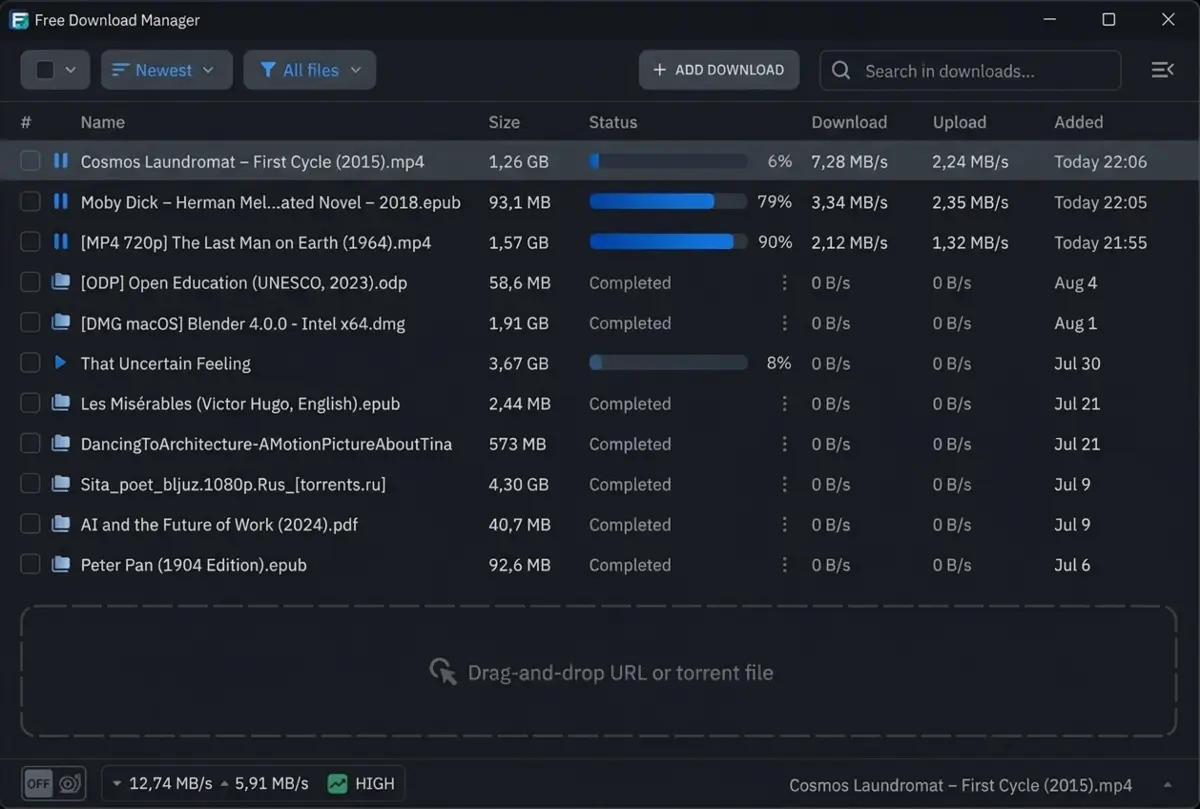Click the HIGH traffic mode indicator

click(x=361, y=784)
